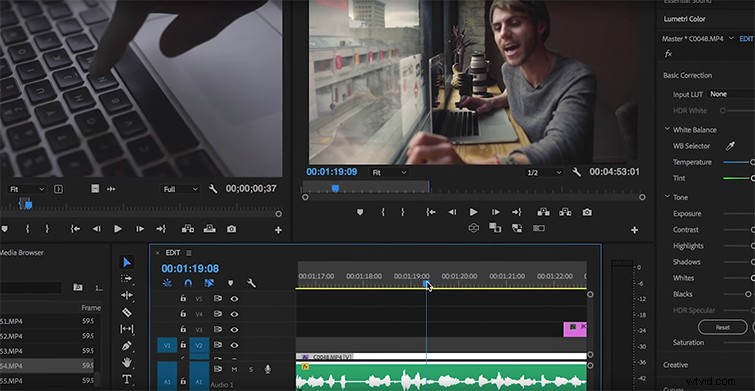Screen dimensions: 755x391
Task: Play the clip in Source monitor
Action: (x=118, y=229)
